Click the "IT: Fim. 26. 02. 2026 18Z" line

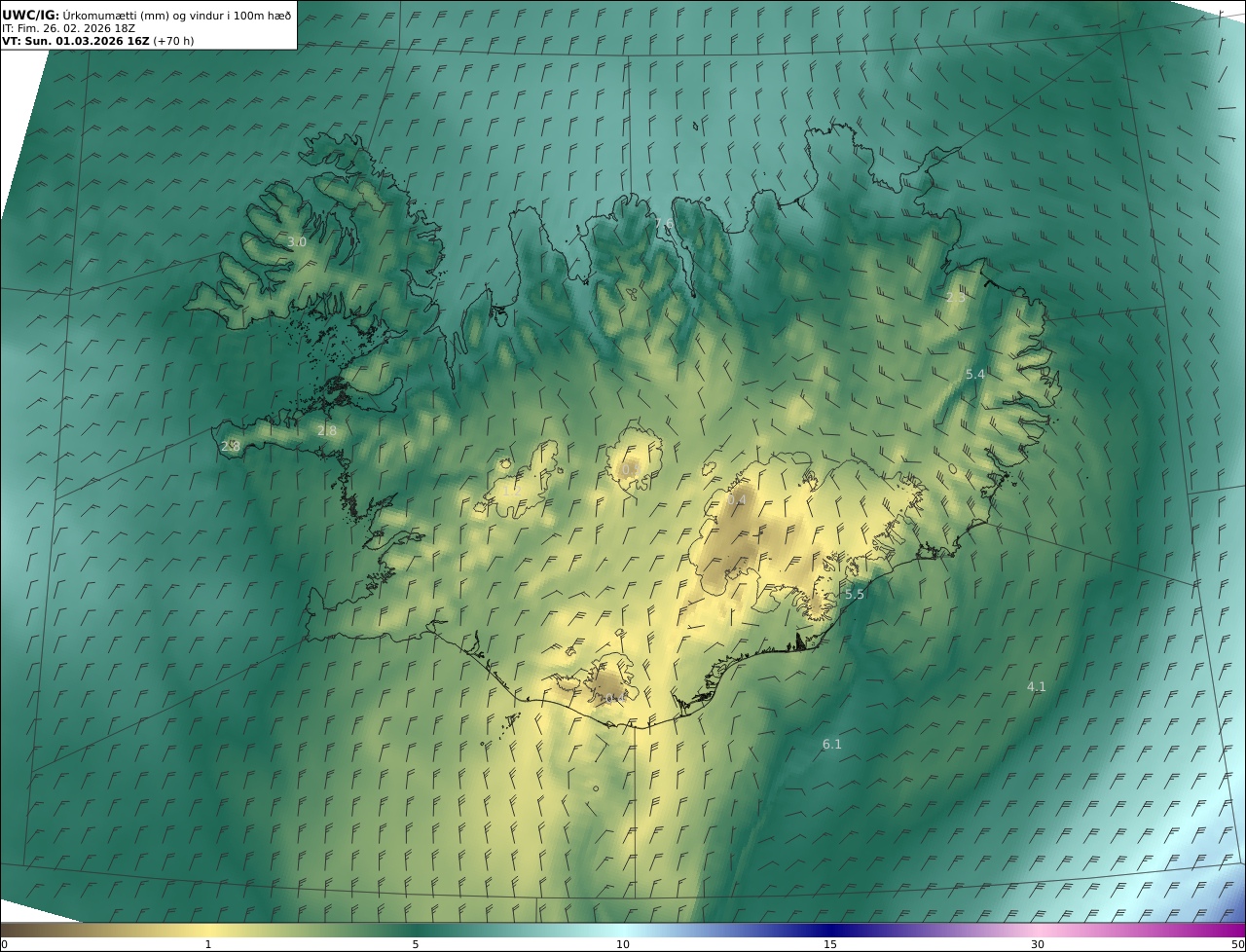pyautogui.click(x=68, y=28)
